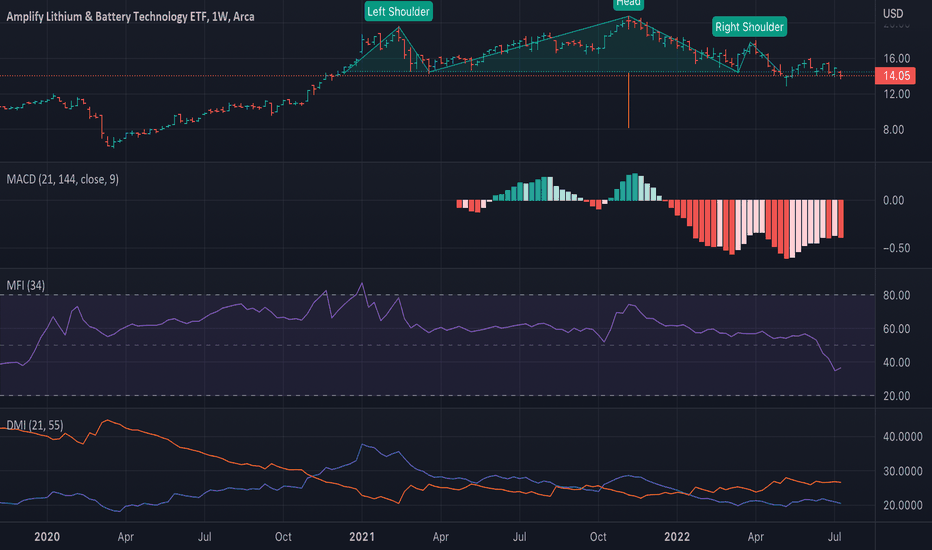932x550 pixels.
Task: Click the 2021 label on time axis
Action: coord(362,537)
